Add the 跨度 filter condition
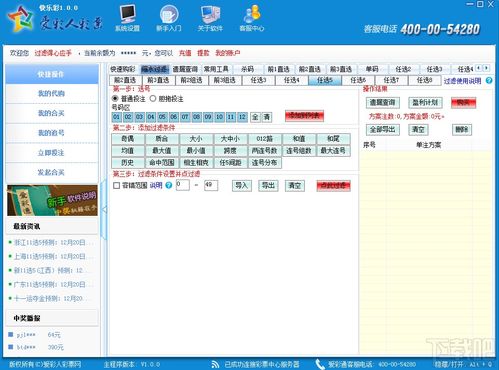The image size is (499, 370). [230, 151]
